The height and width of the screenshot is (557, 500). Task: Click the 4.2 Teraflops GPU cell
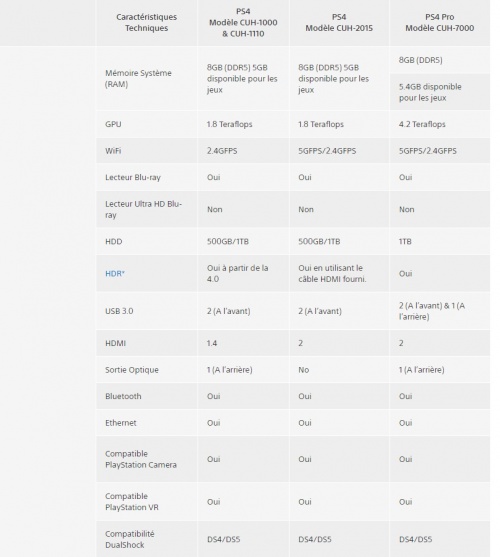tap(422, 124)
